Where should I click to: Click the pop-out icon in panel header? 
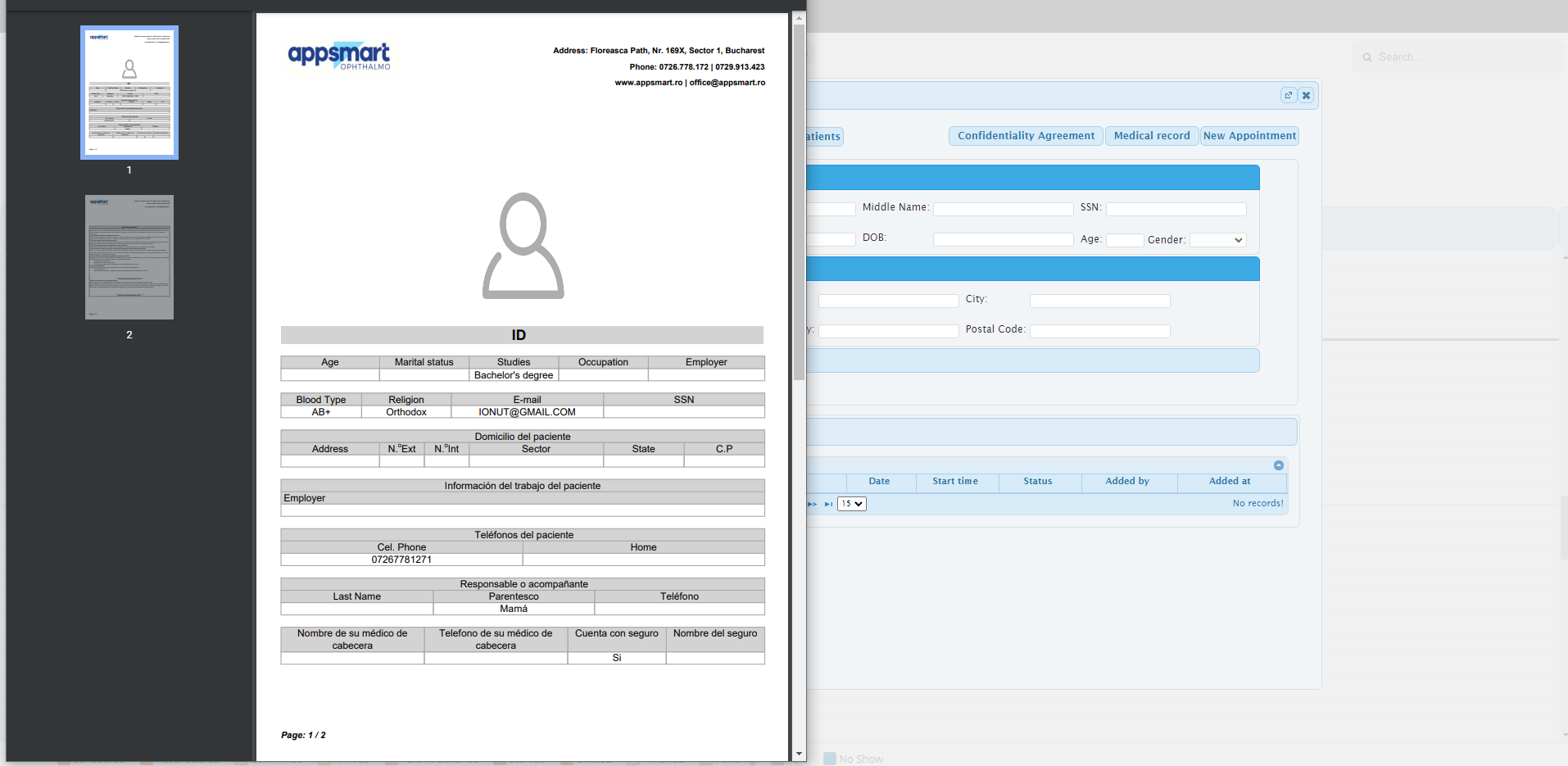(1289, 95)
